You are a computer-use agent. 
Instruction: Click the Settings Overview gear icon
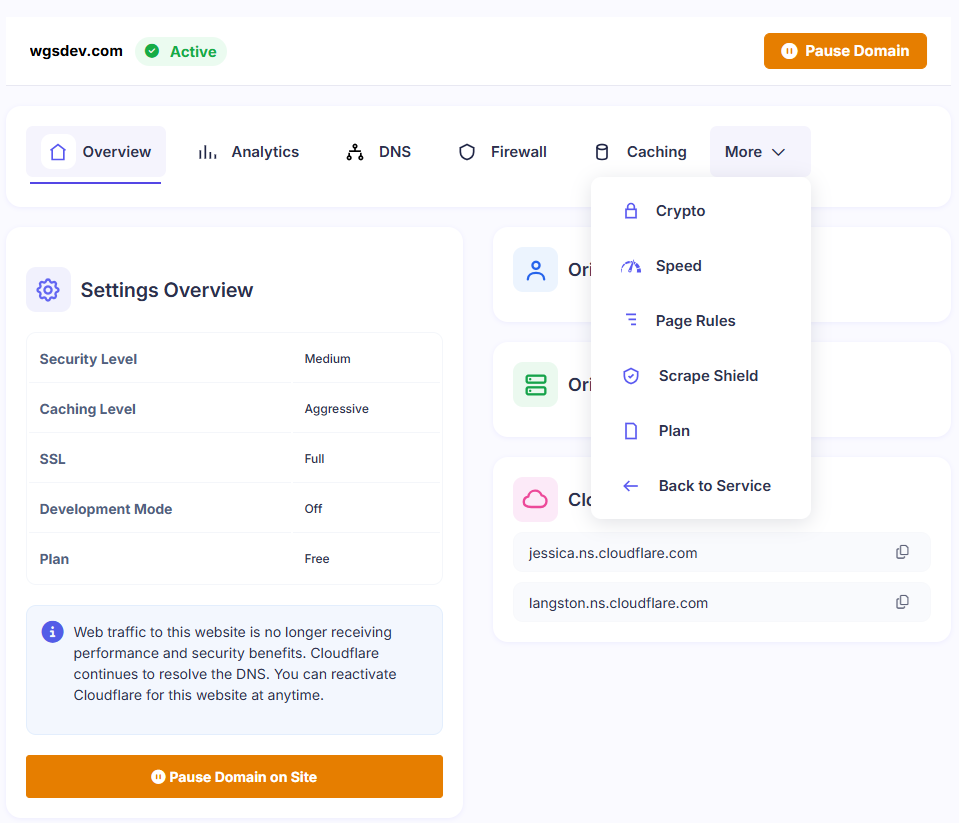(48, 290)
